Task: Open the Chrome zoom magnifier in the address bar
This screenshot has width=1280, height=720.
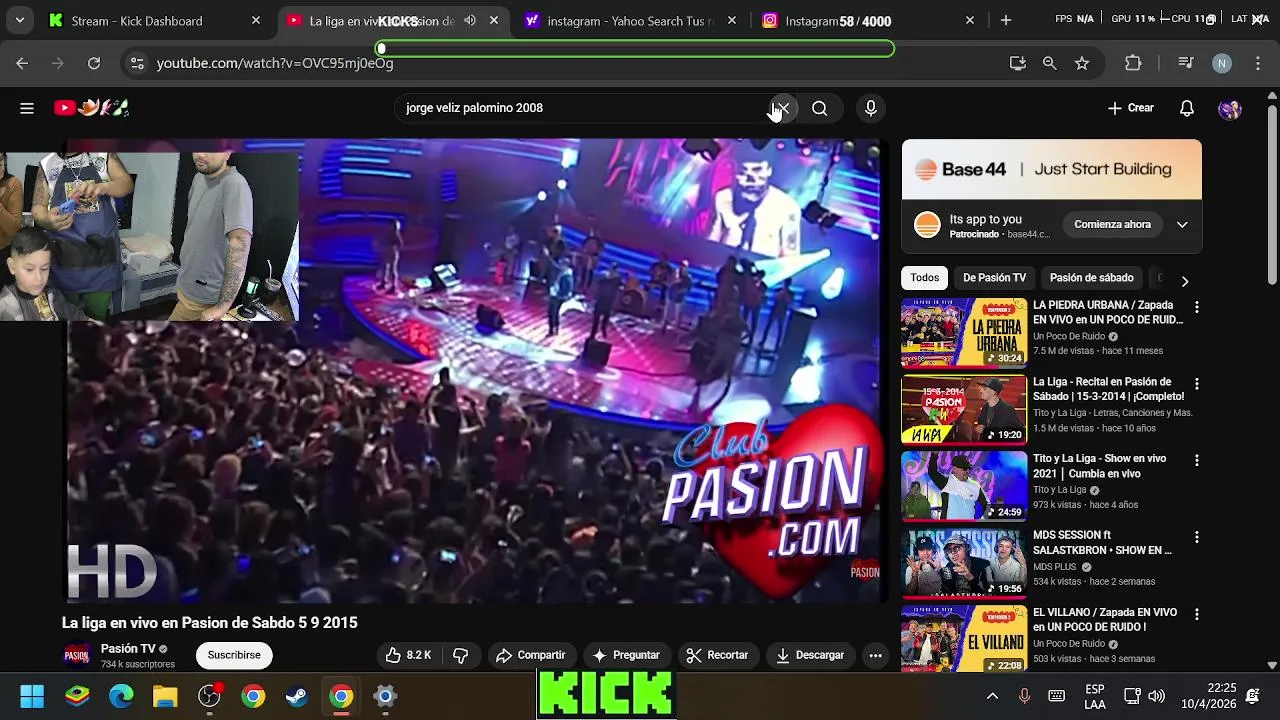Action: pyautogui.click(x=1049, y=63)
